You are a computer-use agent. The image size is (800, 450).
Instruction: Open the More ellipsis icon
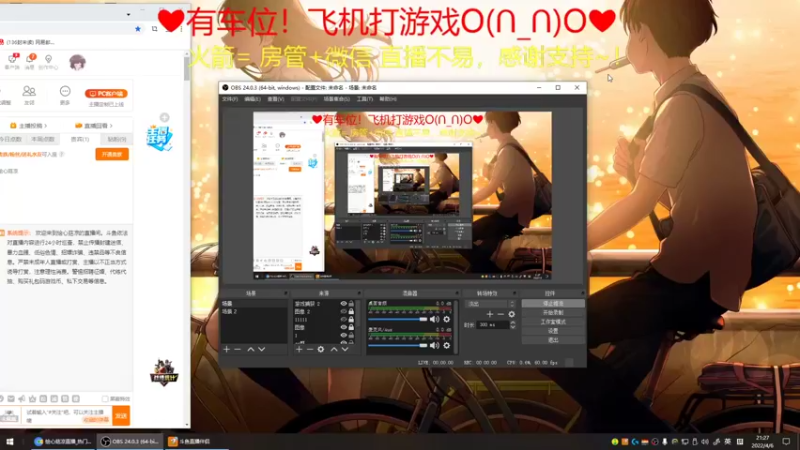tap(65, 91)
